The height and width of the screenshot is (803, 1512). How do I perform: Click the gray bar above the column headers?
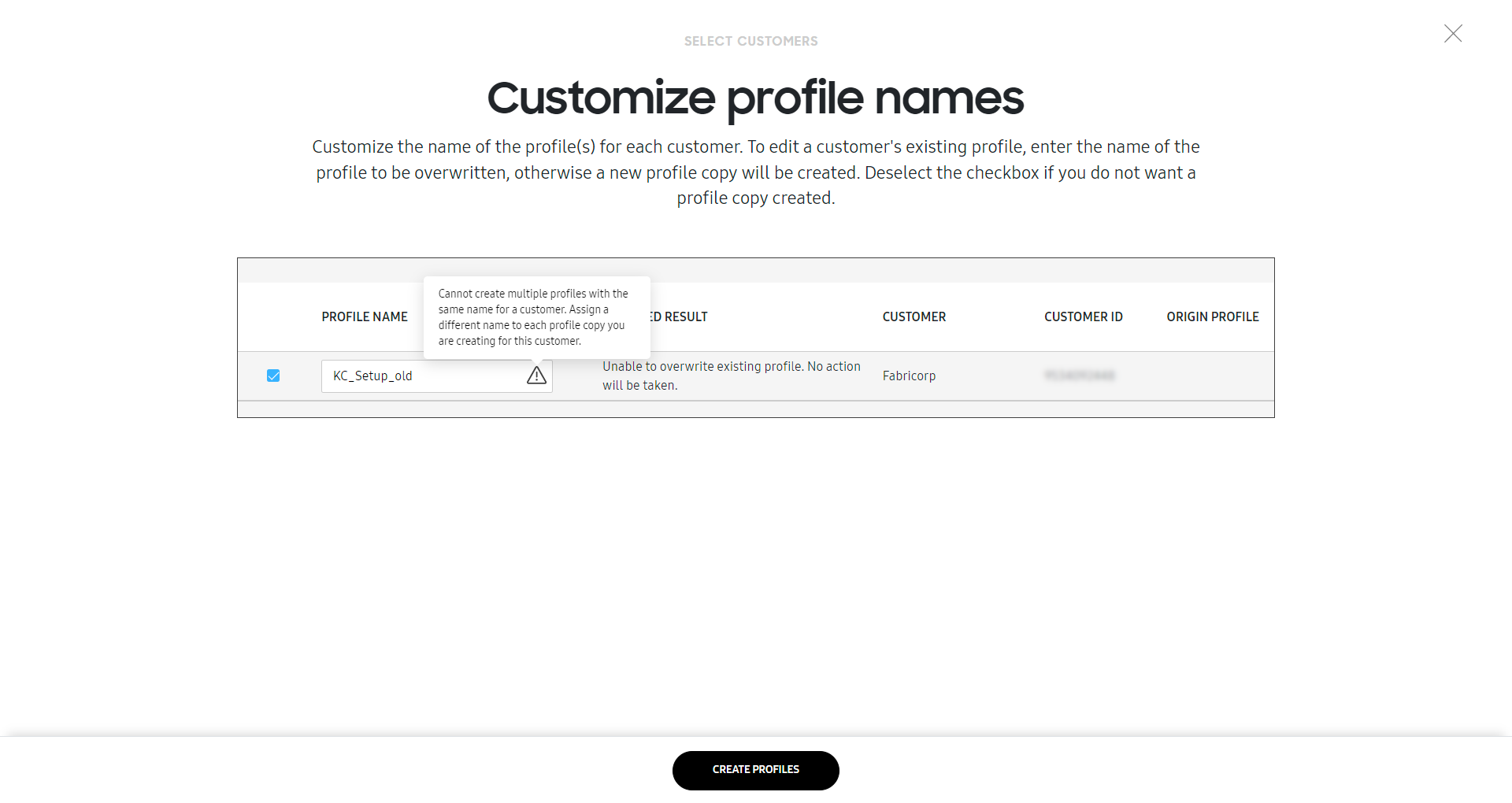[756, 270]
